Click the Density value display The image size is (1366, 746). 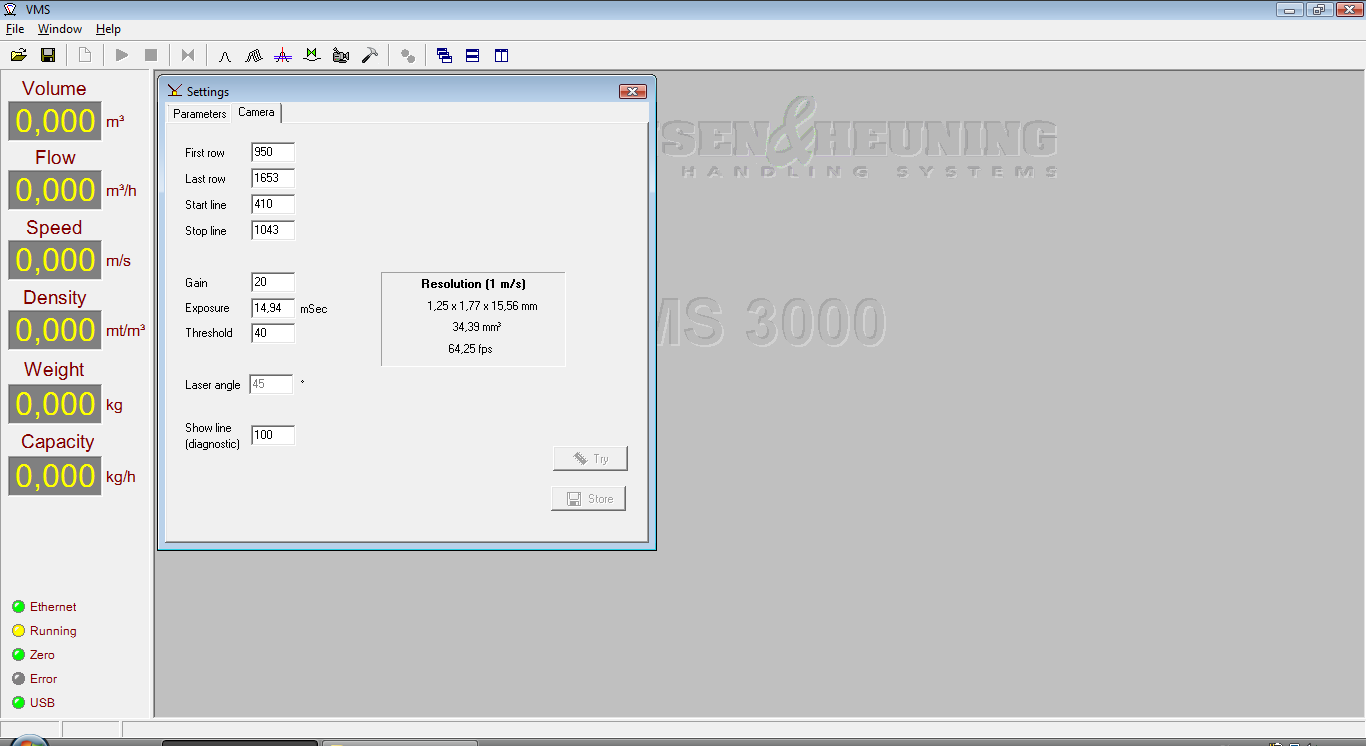(55, 330)
